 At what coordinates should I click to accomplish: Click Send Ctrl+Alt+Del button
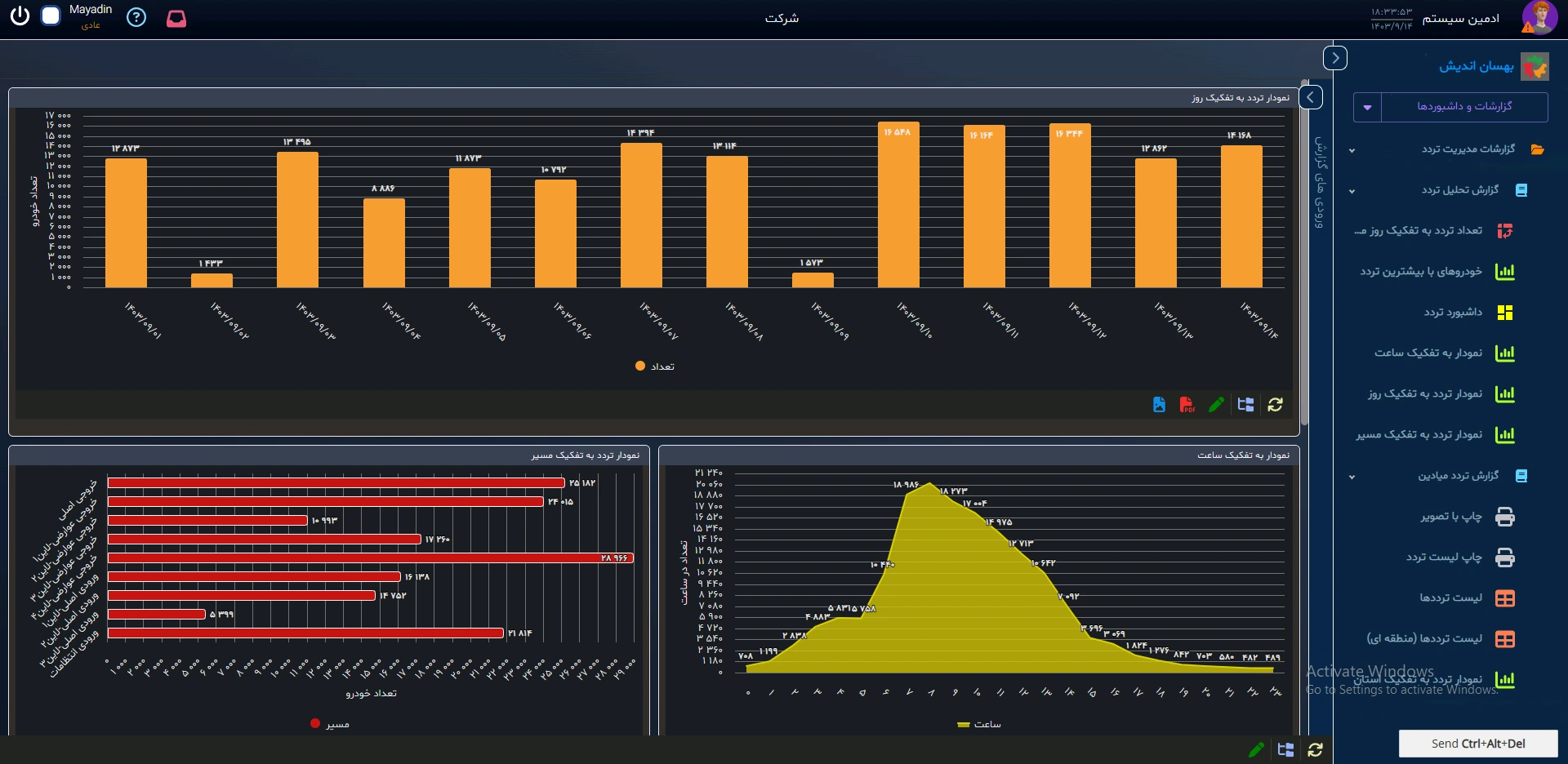pos(1478,744)
